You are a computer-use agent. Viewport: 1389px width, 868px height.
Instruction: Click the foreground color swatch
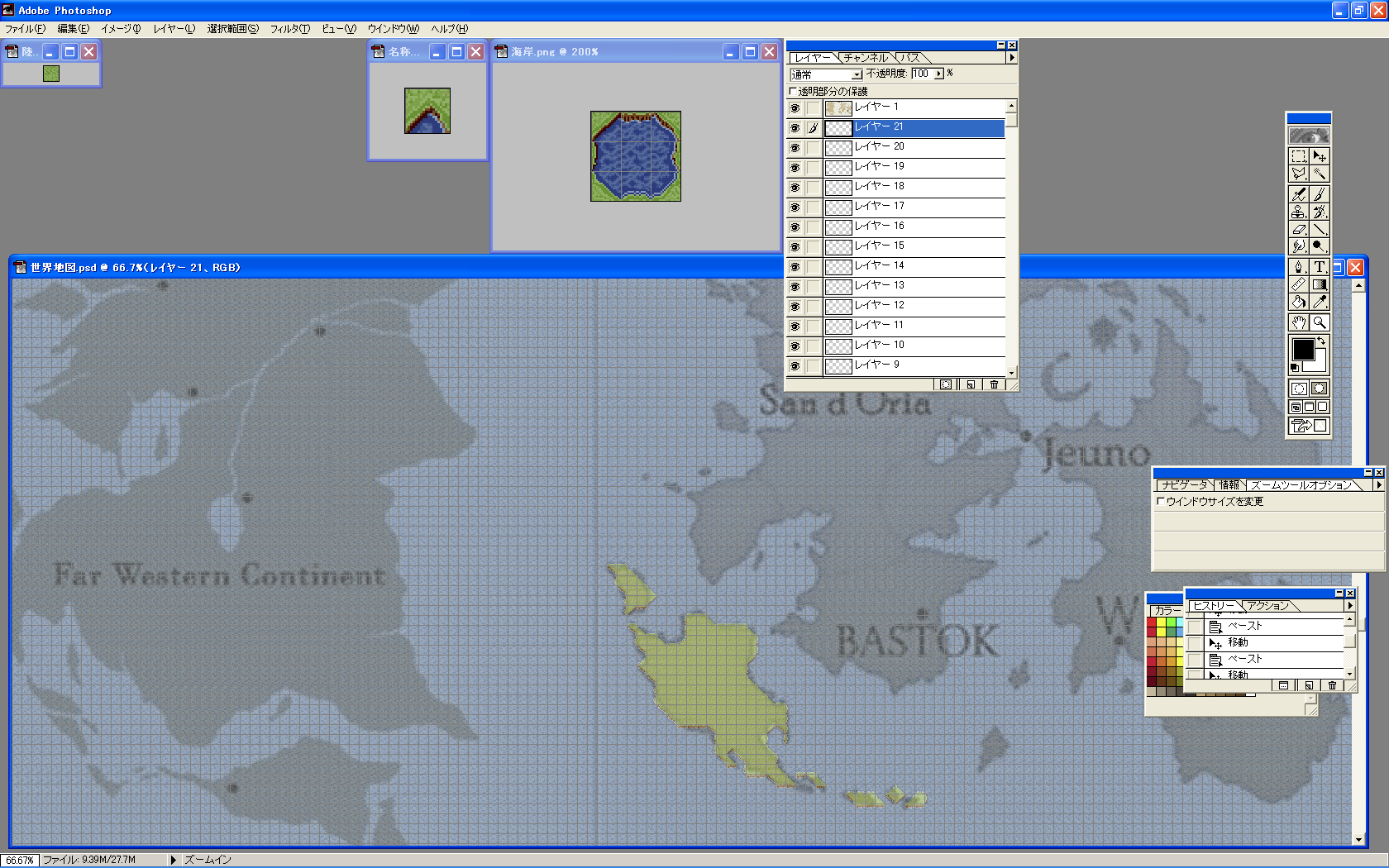click(1303, 350)
